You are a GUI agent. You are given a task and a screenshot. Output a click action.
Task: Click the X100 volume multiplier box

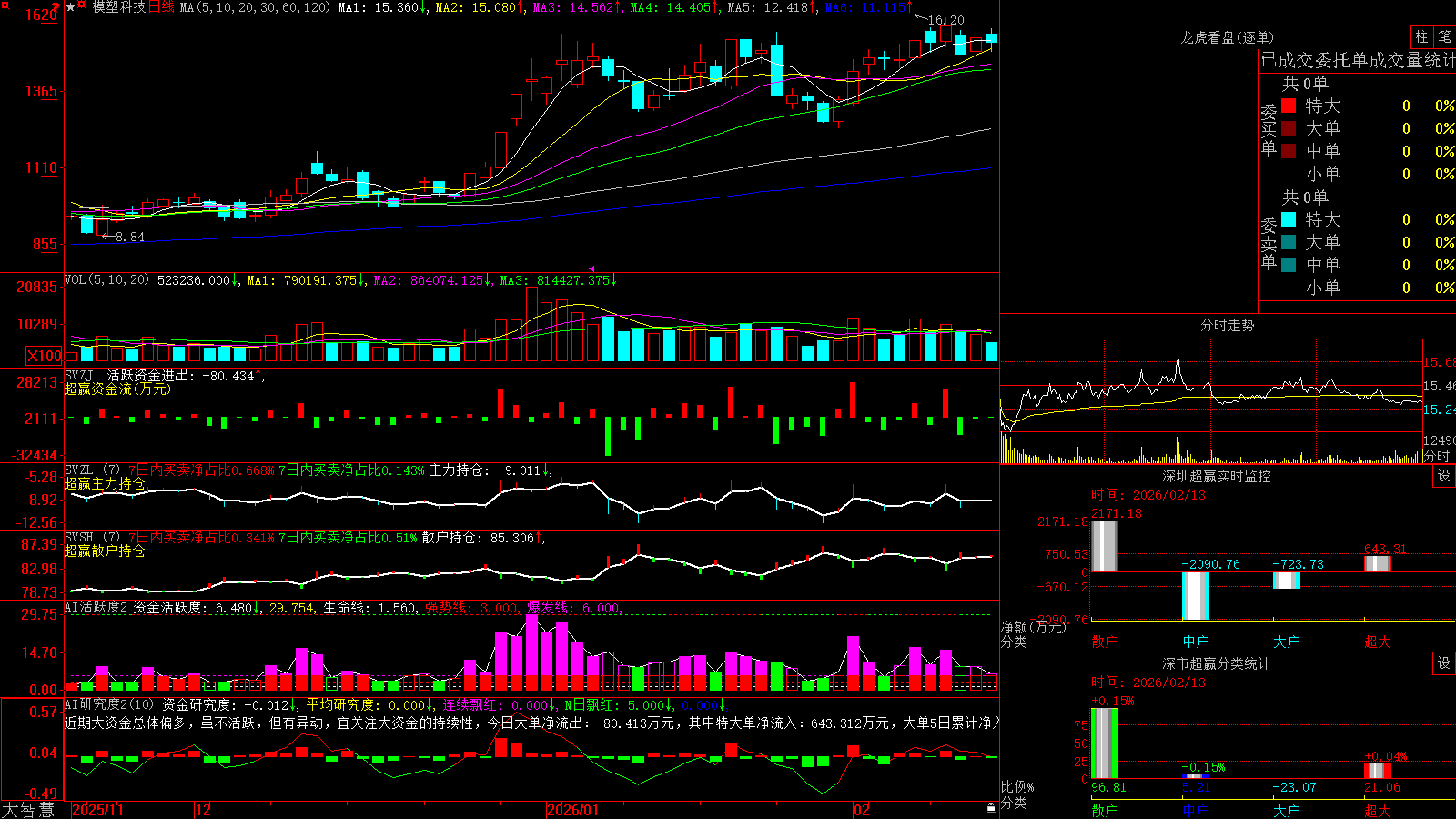click(44, 356)
